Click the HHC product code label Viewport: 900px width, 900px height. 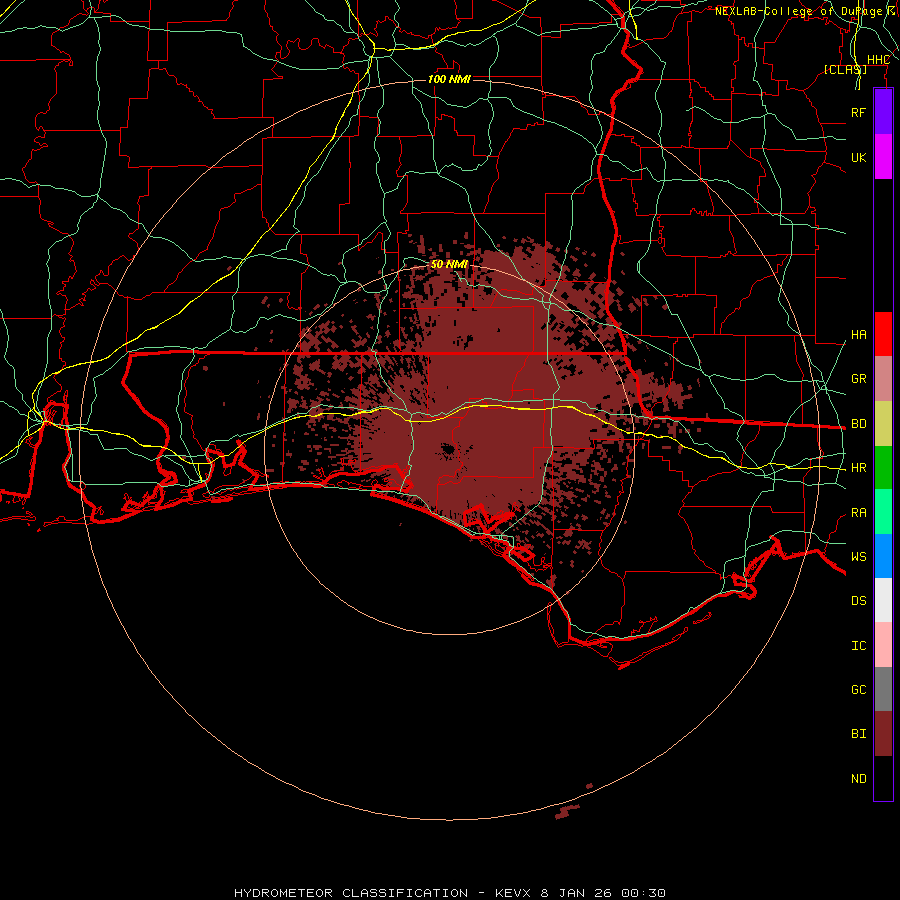[878, 60]
